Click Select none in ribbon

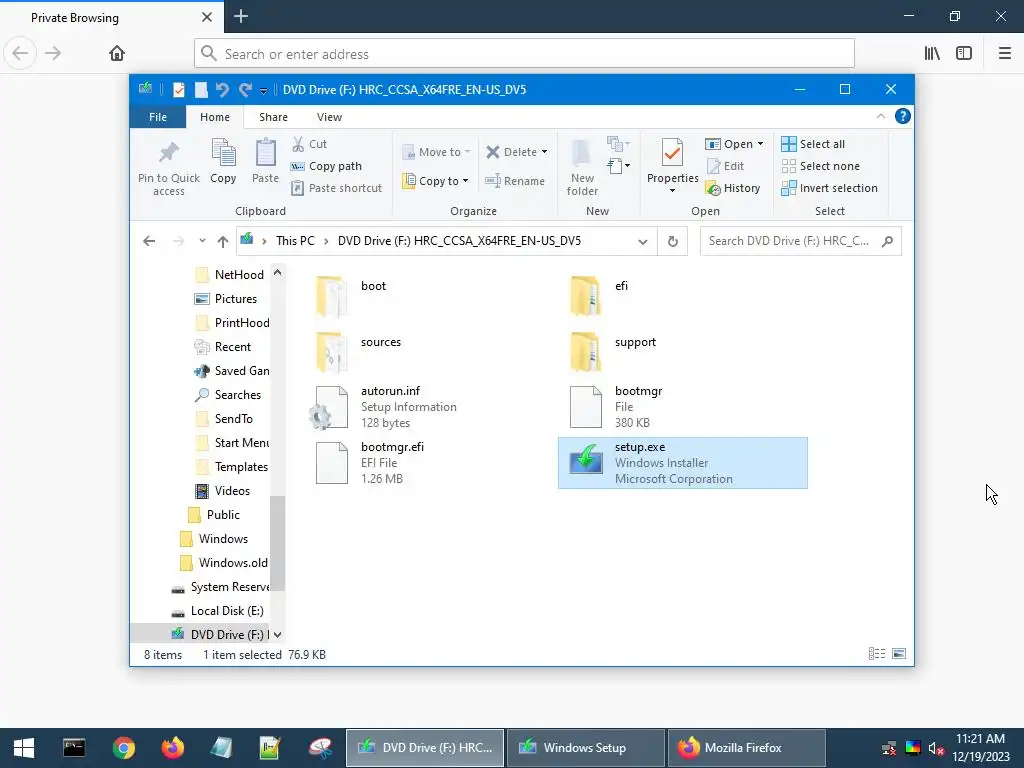coord(820,166)
